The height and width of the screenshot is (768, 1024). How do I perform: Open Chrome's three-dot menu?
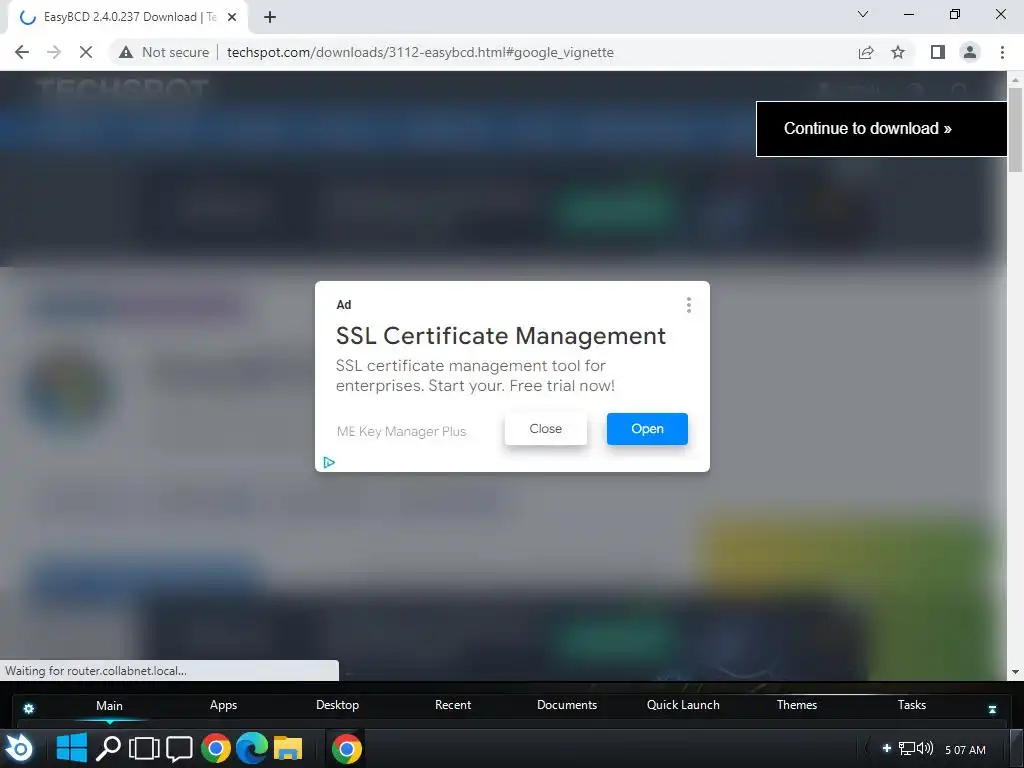coord(1002,52)
